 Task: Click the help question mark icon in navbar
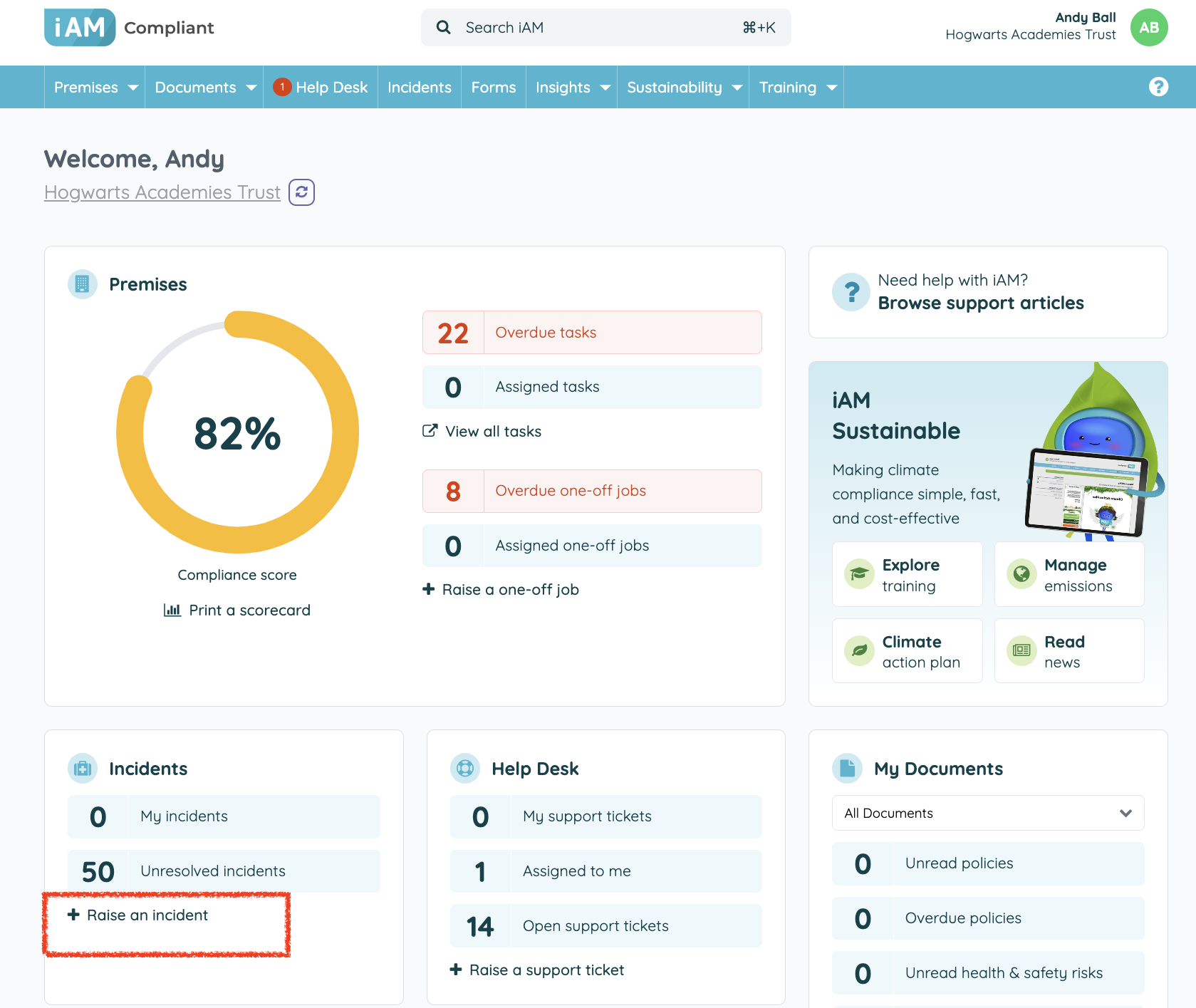pos(1158,87)
